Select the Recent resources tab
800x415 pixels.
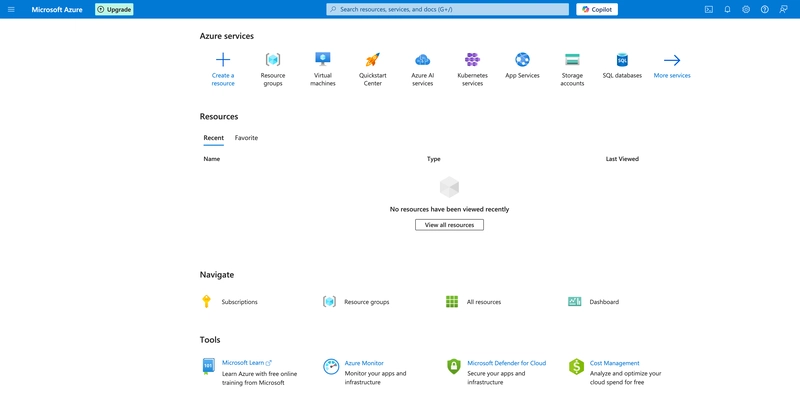pos(213,138)
